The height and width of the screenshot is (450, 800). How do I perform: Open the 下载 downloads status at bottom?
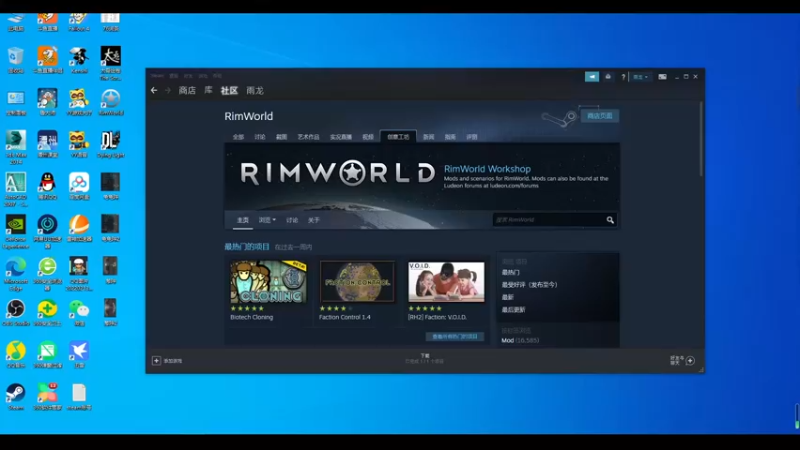pyautogui.click(x=424, y=359)
